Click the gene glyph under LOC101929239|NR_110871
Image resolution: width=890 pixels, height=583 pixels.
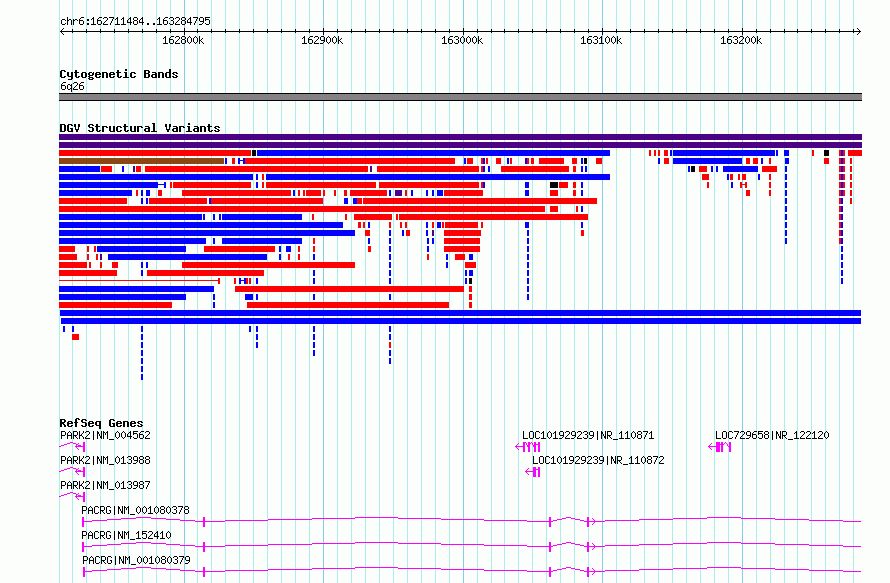pos(527,447)
